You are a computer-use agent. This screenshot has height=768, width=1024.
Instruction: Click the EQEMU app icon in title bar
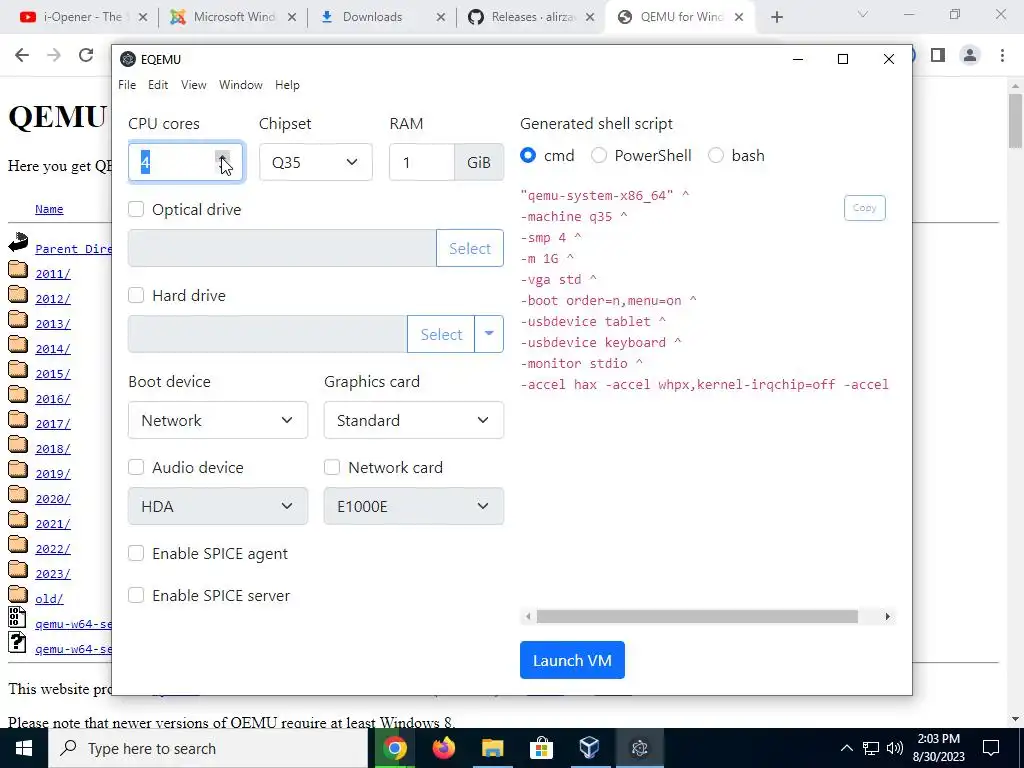coord(128,59)
